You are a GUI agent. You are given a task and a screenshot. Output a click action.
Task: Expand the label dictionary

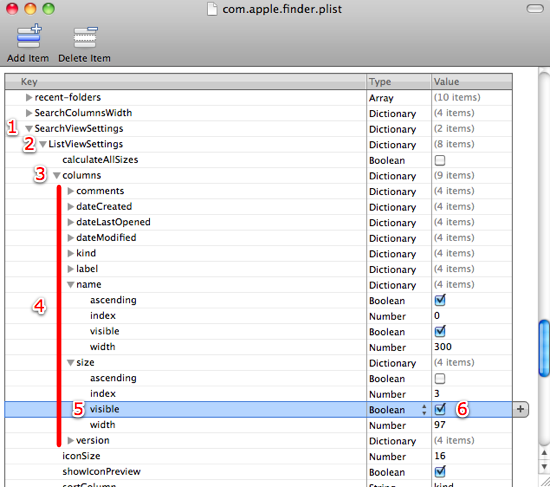(x=71, y=269)
